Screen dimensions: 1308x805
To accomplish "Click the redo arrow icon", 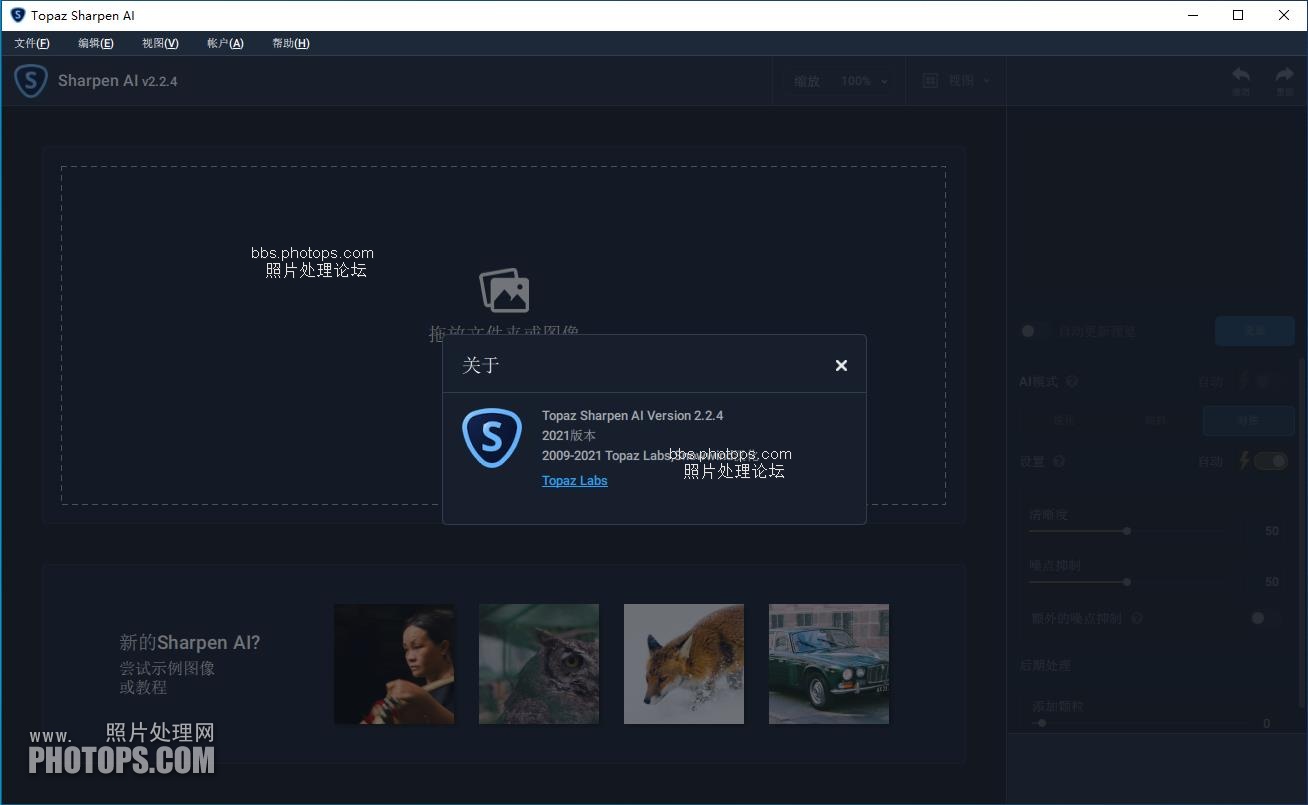I will pyautogui.click(x=1284, y=76).
